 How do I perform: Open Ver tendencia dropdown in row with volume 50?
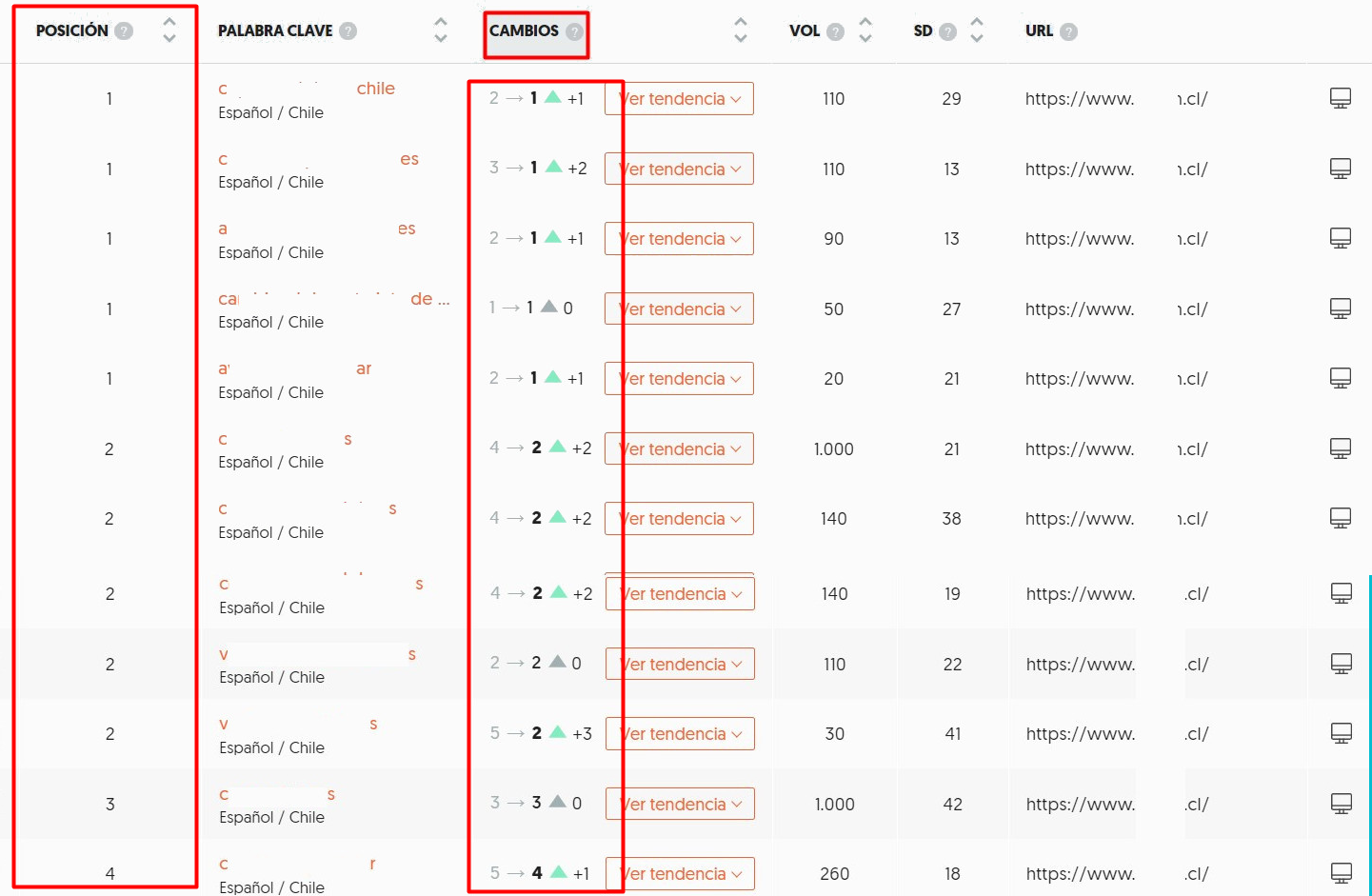coord(679,309)
